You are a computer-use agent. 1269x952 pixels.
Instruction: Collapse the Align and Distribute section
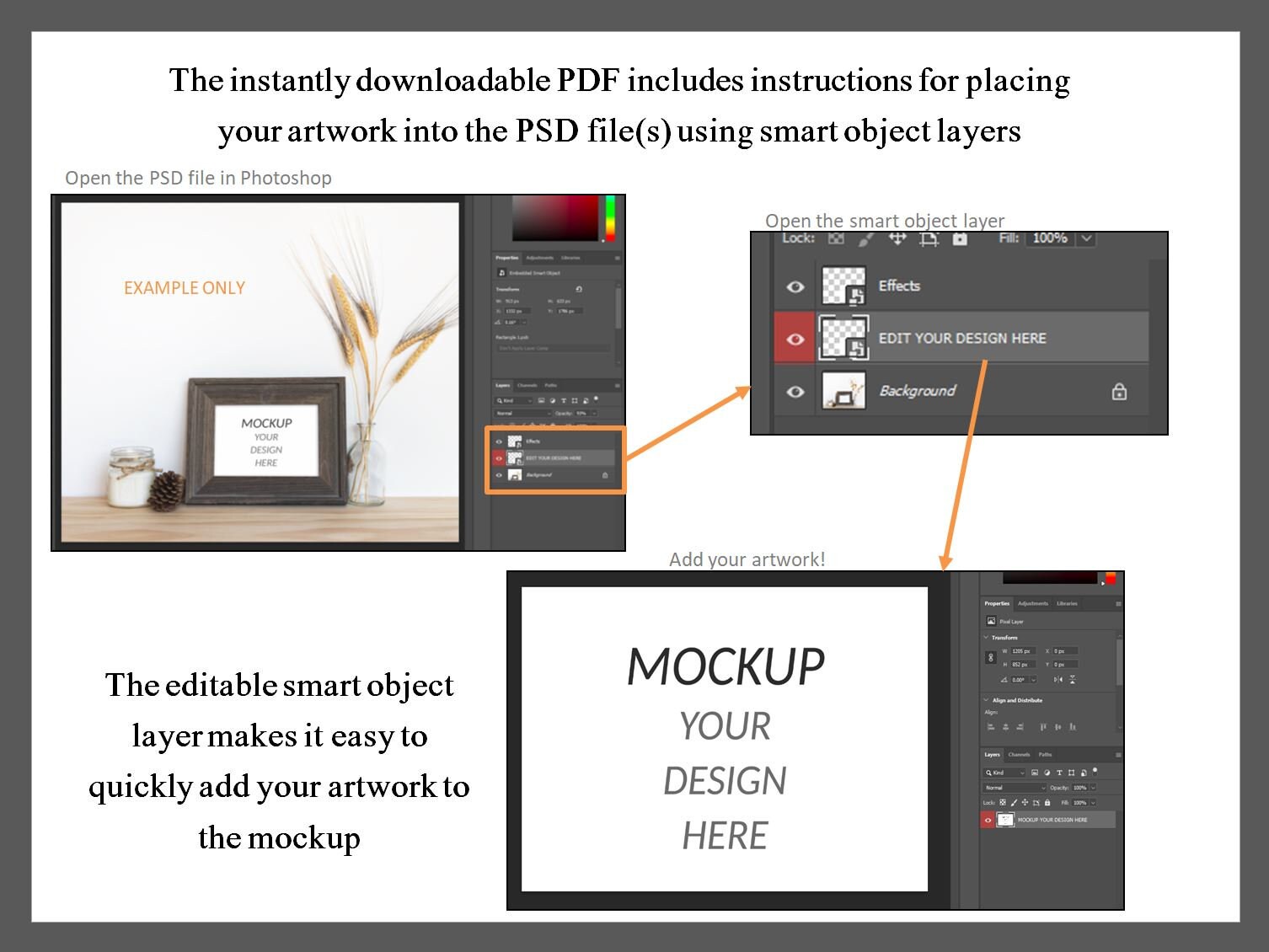[986, 699]
